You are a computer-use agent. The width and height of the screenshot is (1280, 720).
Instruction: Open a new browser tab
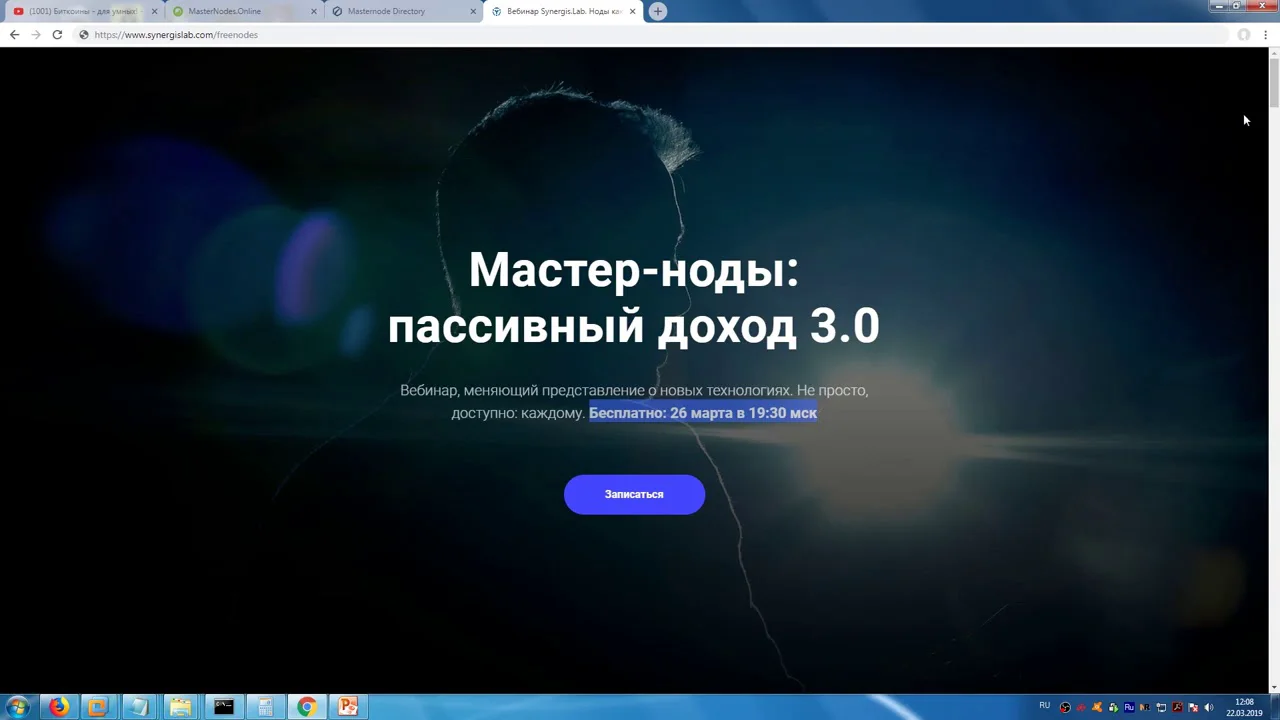657,11
